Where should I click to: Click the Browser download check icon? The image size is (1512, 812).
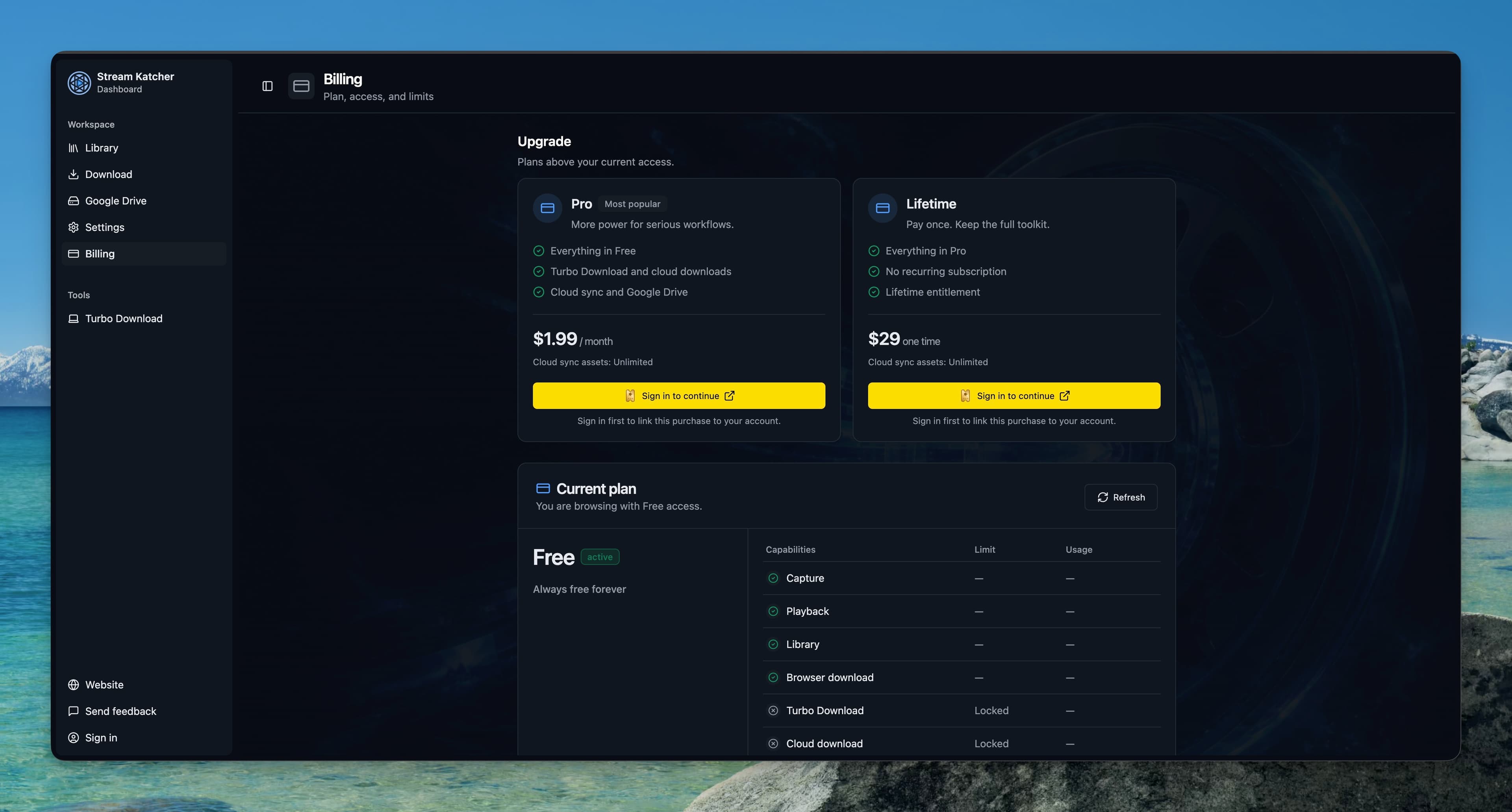[x=773, y=678]
